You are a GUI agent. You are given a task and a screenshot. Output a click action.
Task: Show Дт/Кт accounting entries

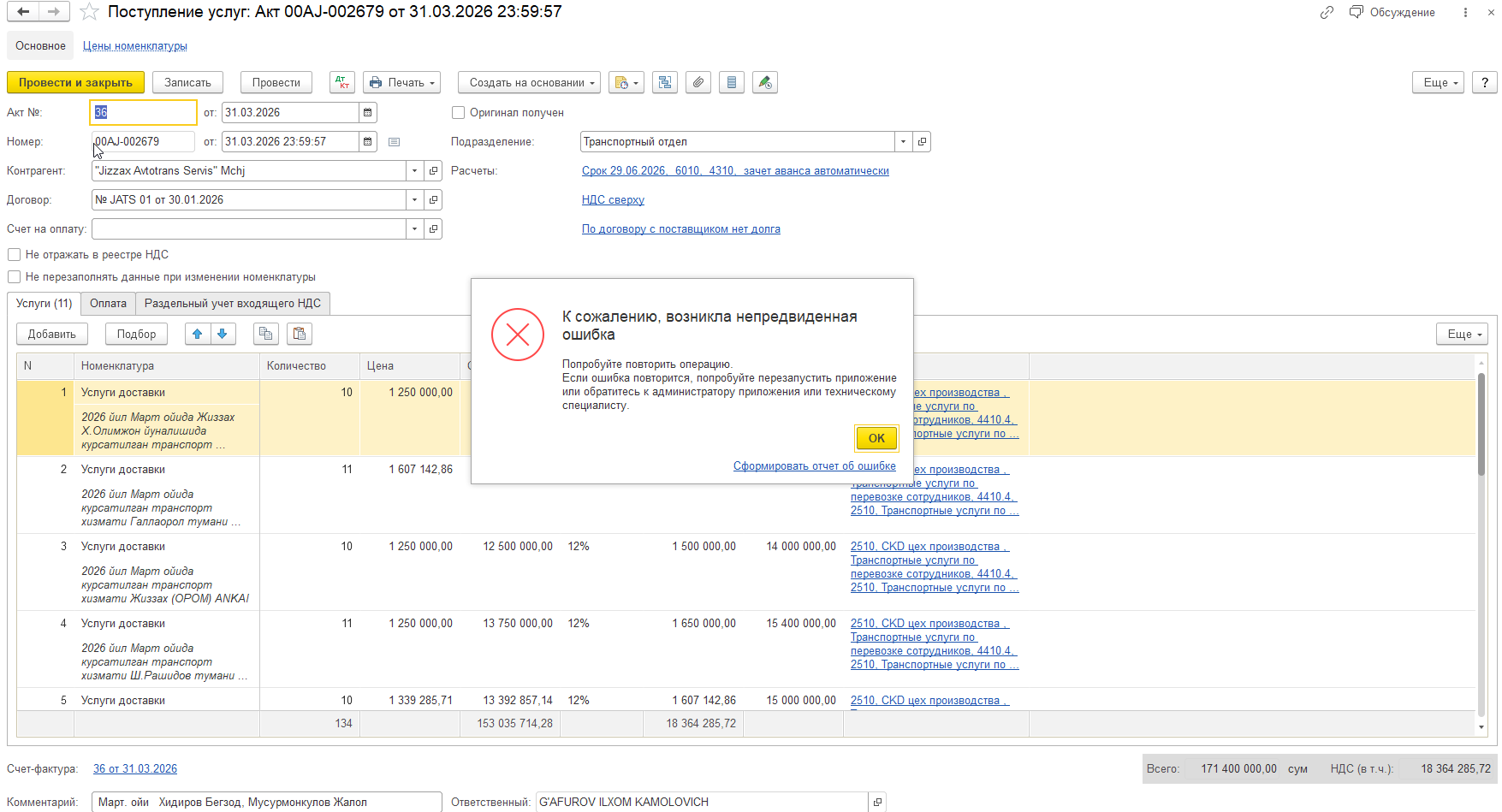[x=342, y=82]
